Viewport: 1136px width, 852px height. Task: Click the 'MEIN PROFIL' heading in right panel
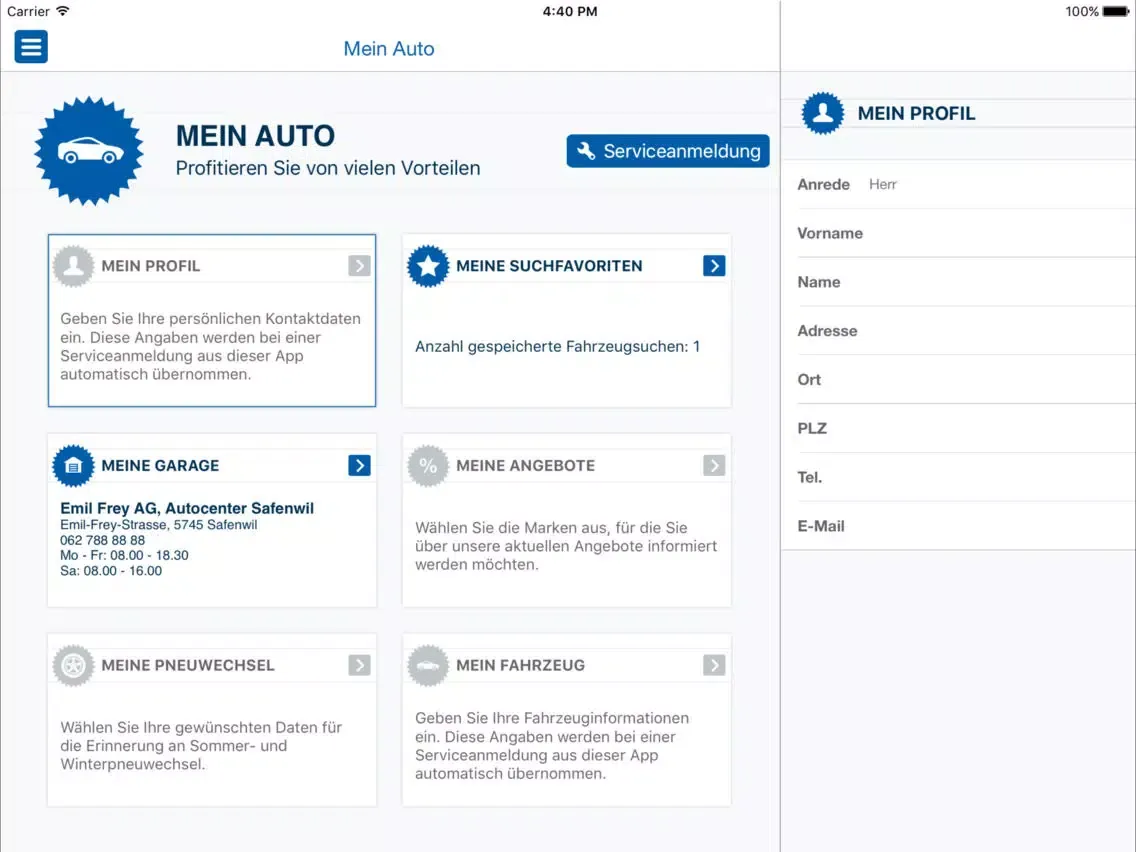[x=916, y=114]
